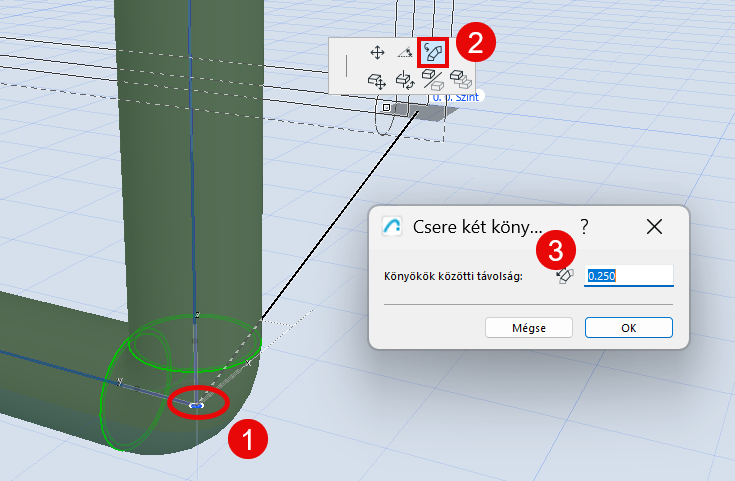Screen dimensions: 735x481
Task: Click the elbow distance input field 0.250
Action: (629, 276)
